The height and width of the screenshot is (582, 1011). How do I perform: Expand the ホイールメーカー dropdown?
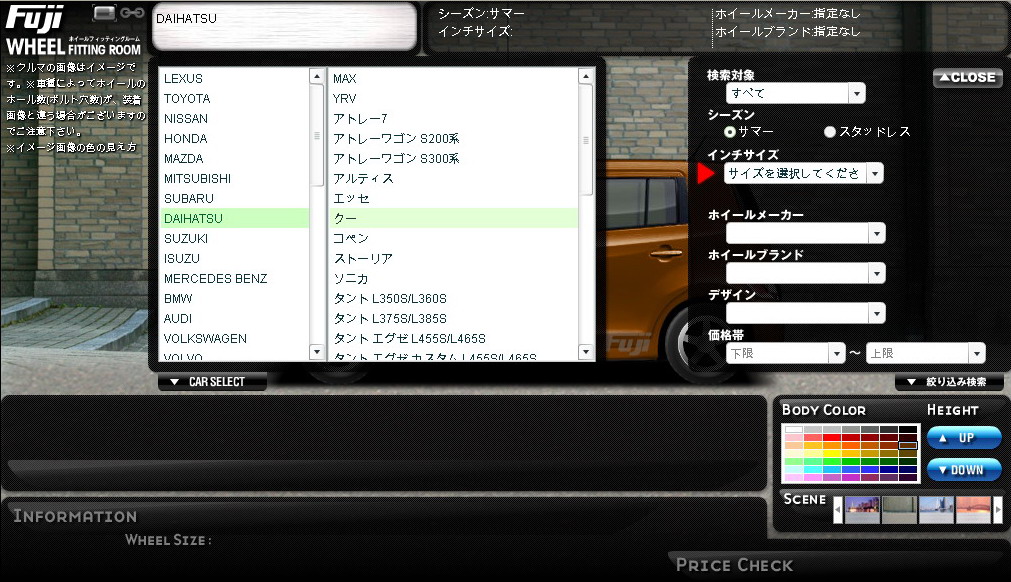click(x=805, y=233)
